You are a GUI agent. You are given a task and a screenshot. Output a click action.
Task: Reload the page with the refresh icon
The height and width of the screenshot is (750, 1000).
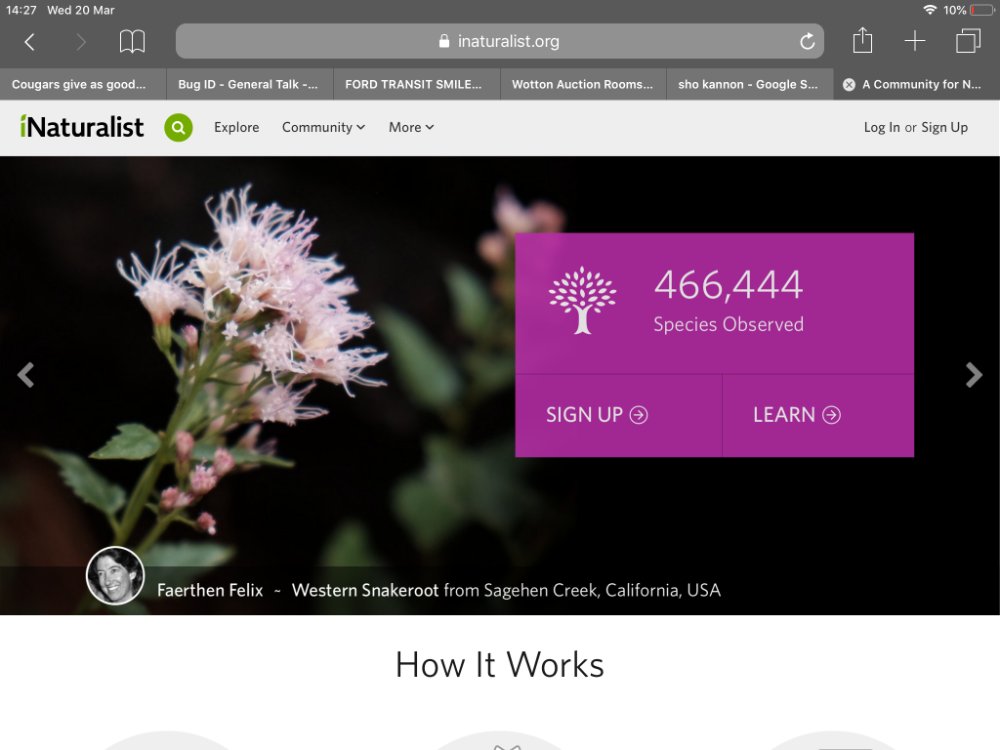pyautogui.click(x=807, y=41)
